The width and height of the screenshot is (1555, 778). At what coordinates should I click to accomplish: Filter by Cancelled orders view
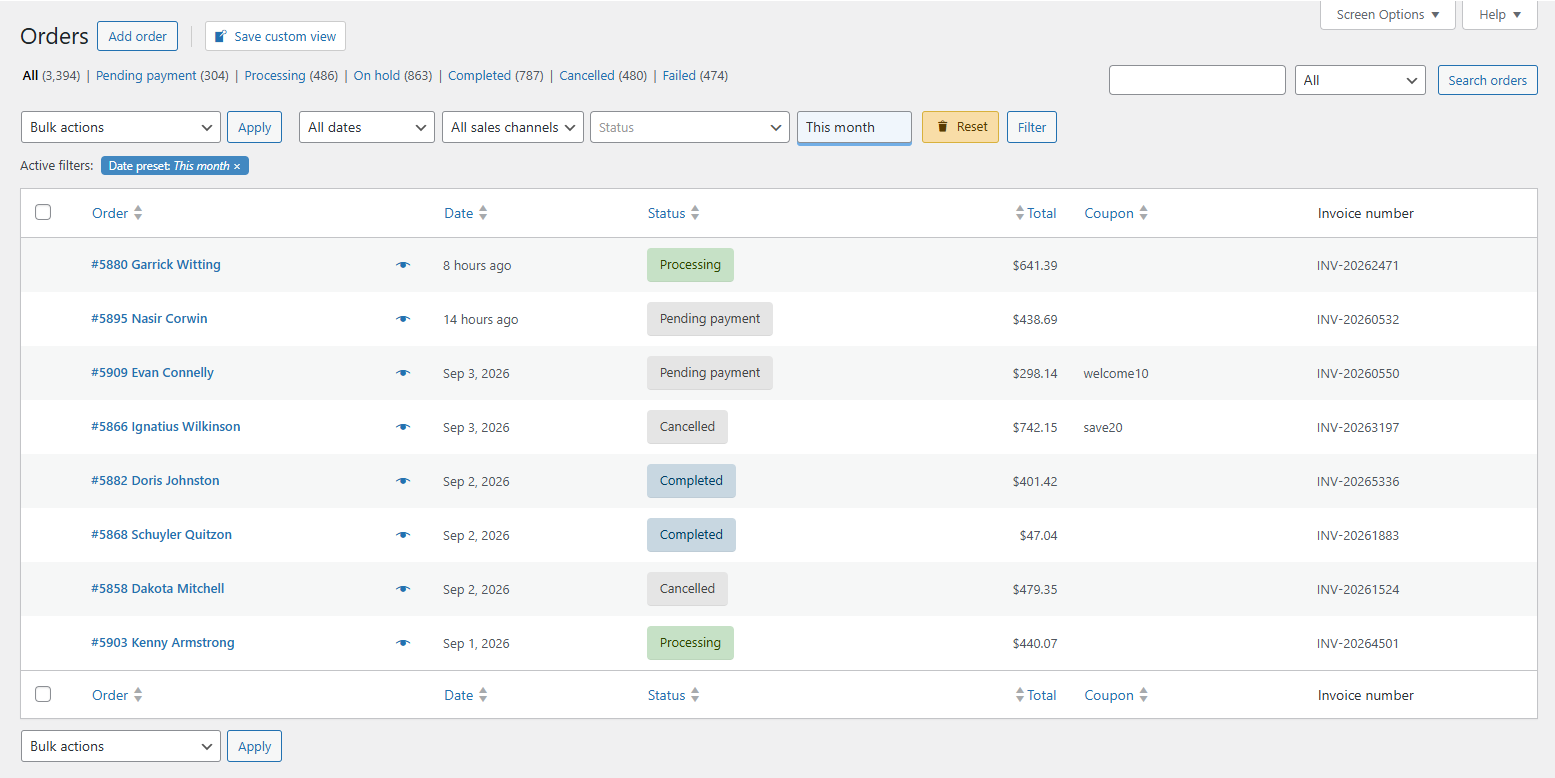pyautogui.click(x=603, y=76)
